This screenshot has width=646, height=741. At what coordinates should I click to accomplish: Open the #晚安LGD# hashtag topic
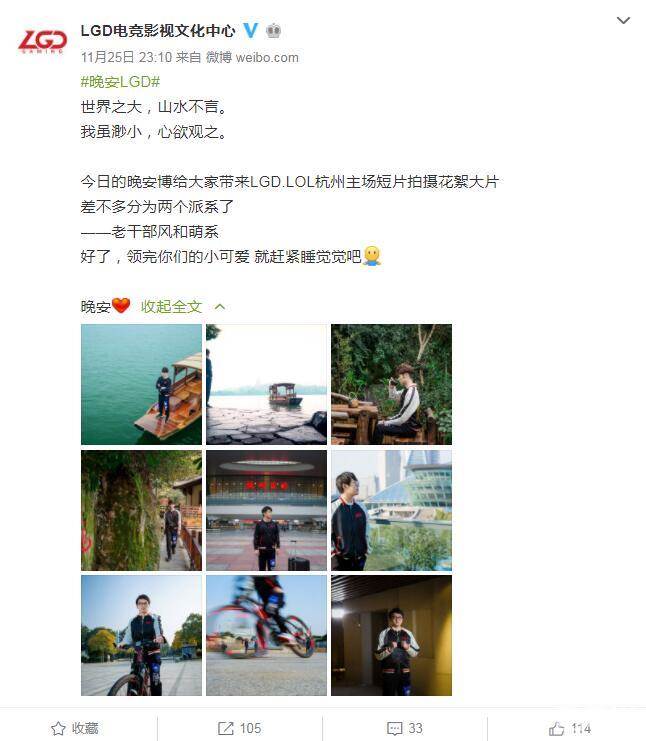tap(121, 82)
